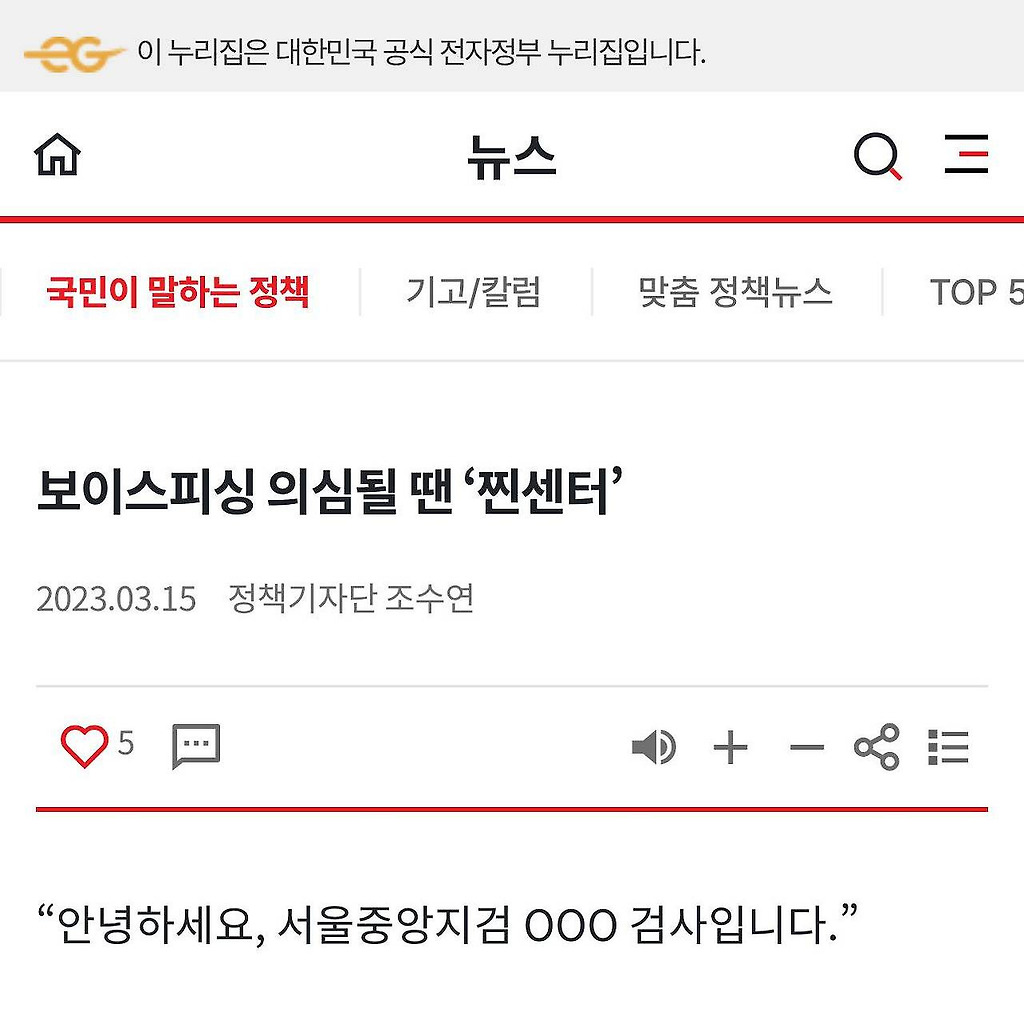Open comments via speech bubble icon

[x=196, y=746]
